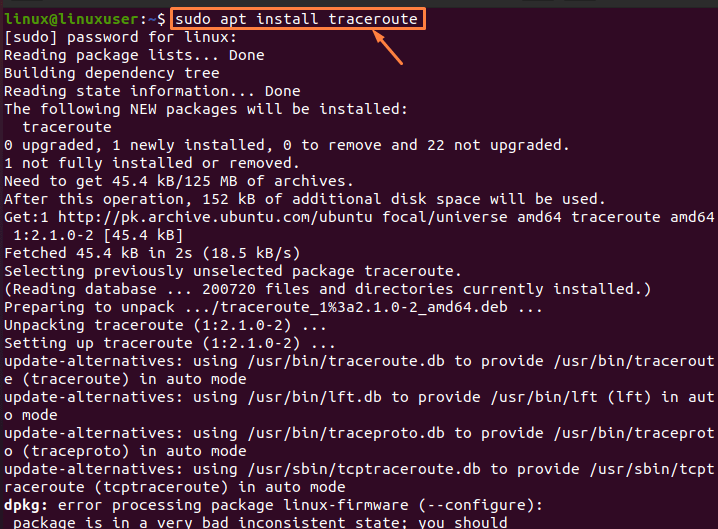Click 'o (traceproto) in auto mode' line

tap(125, 451)
